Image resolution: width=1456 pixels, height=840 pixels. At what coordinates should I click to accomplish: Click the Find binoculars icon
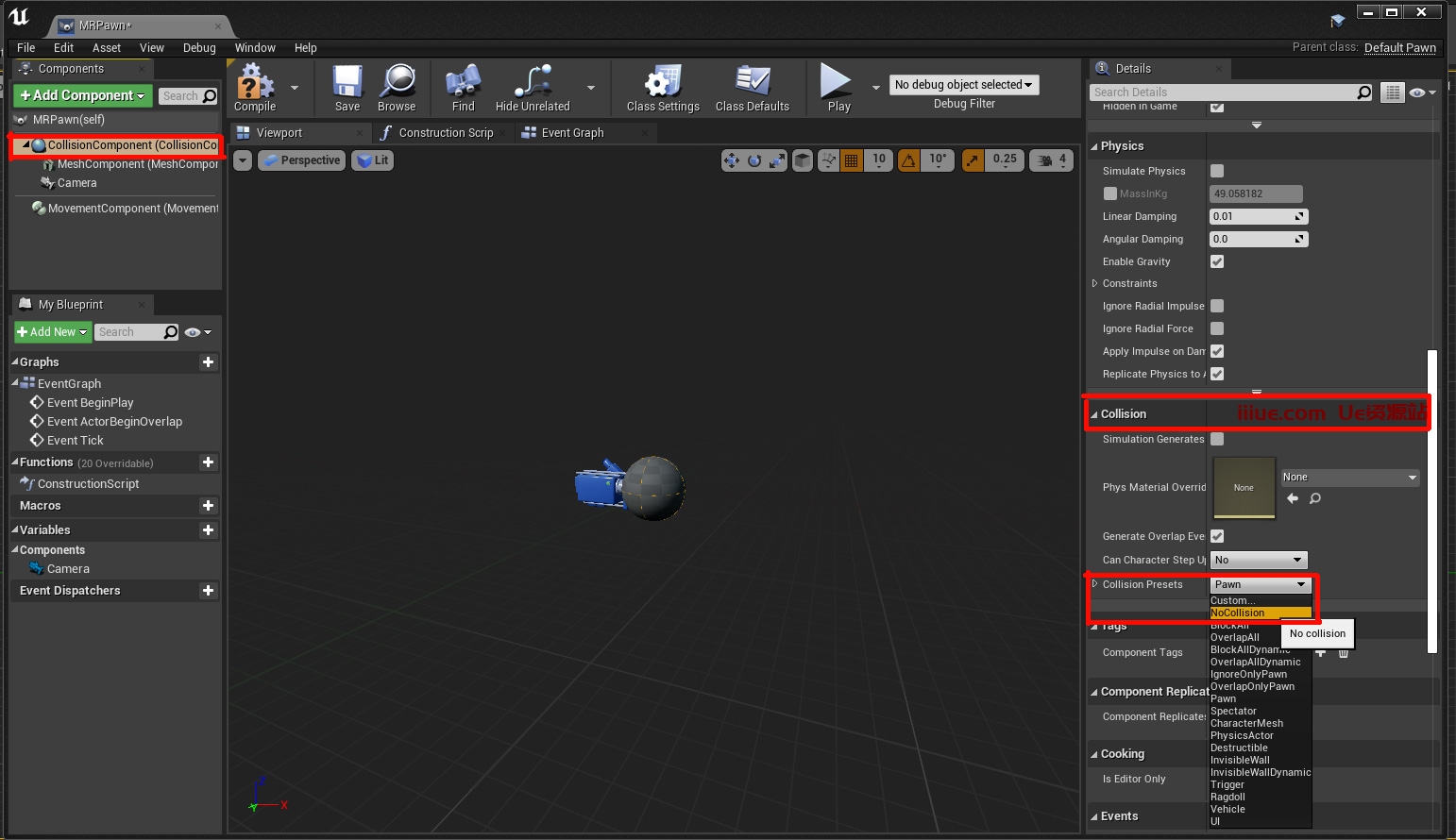(x=463, y=88)
